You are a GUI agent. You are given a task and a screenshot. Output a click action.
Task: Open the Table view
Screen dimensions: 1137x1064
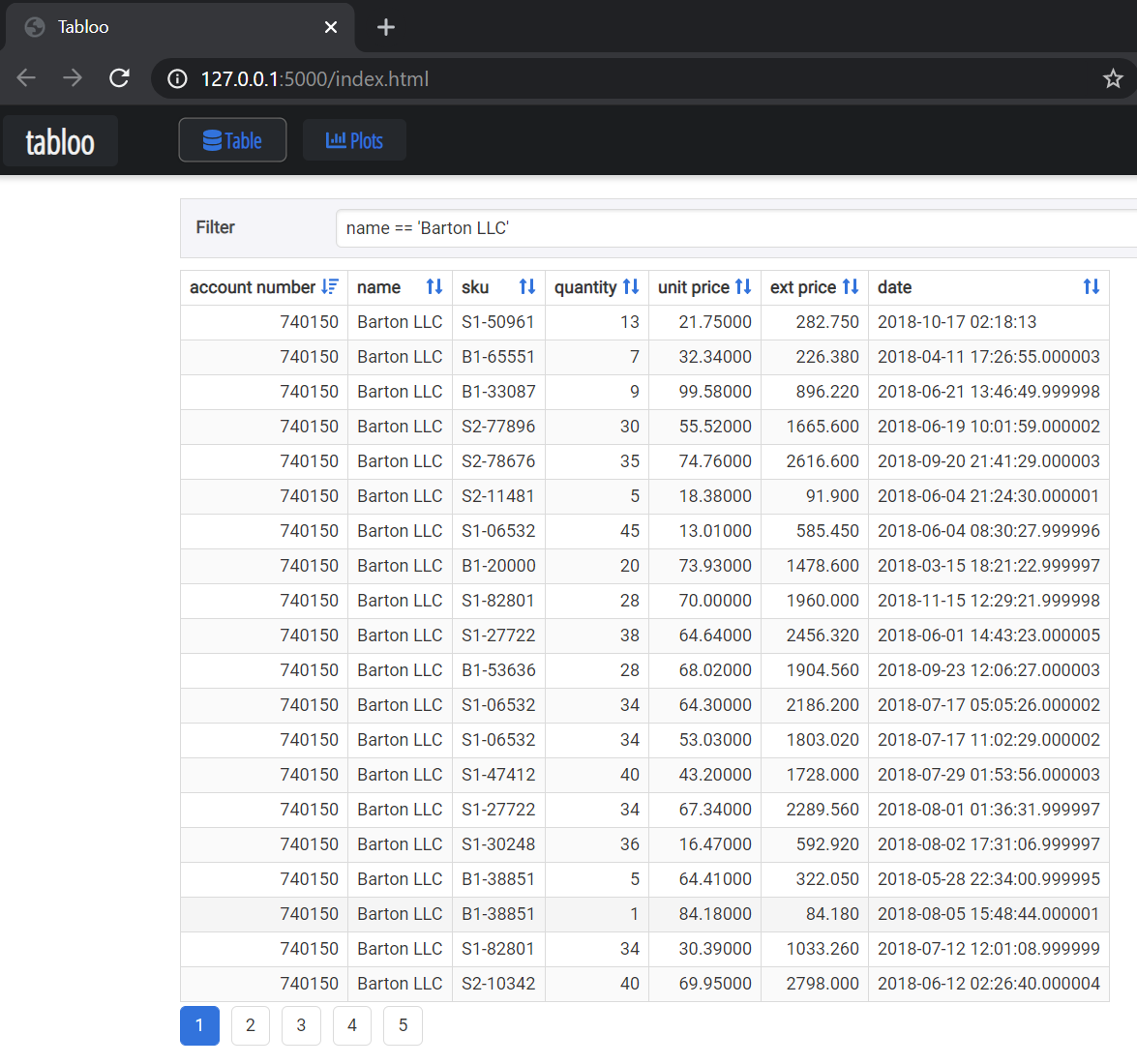tap(232, 140)
